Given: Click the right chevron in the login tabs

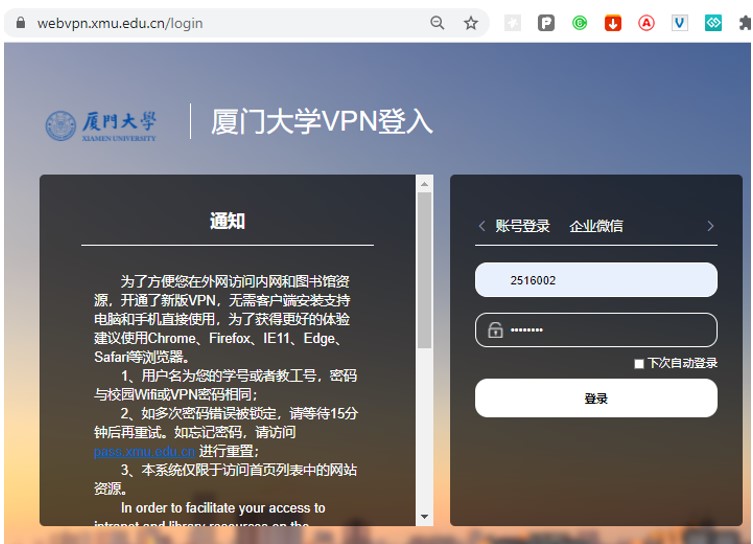Looking at the screenshot, I should pyautogui.click(x=710, y=226).
